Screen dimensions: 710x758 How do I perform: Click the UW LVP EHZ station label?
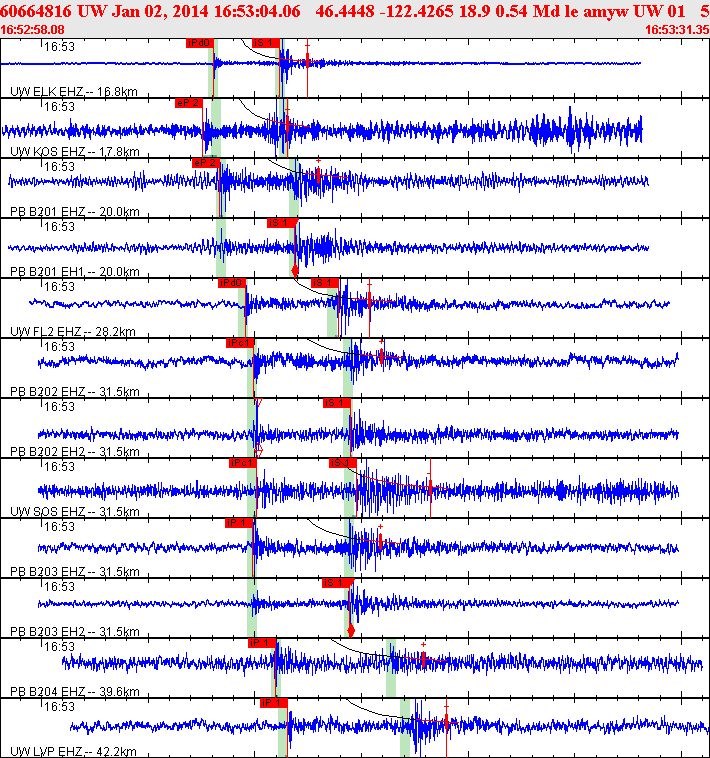click(x=73, y=751)
